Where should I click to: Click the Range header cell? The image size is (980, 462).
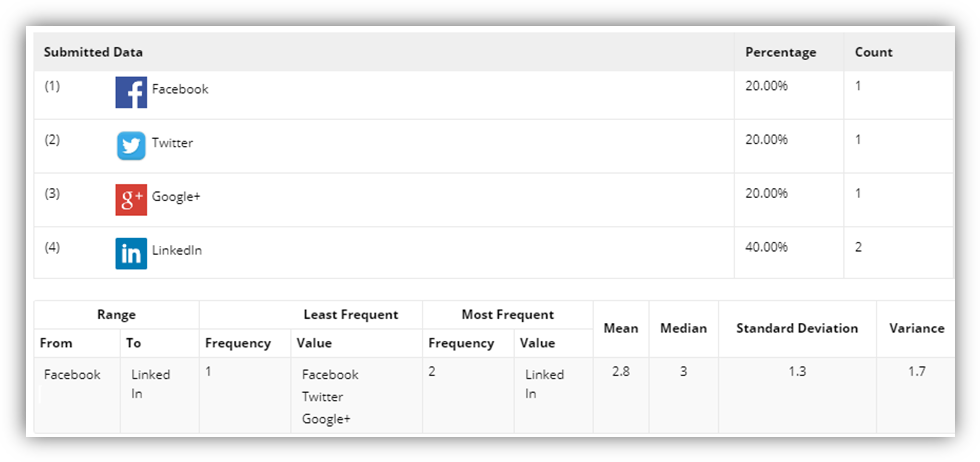click(116, 315)
